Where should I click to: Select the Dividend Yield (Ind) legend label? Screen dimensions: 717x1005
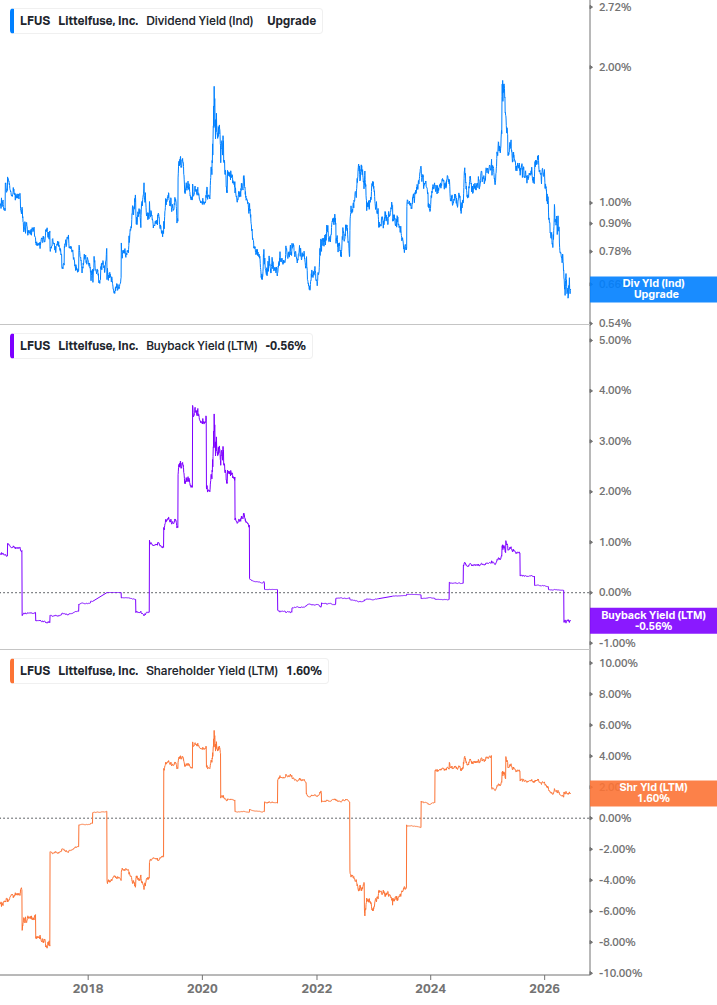point(199,21)
